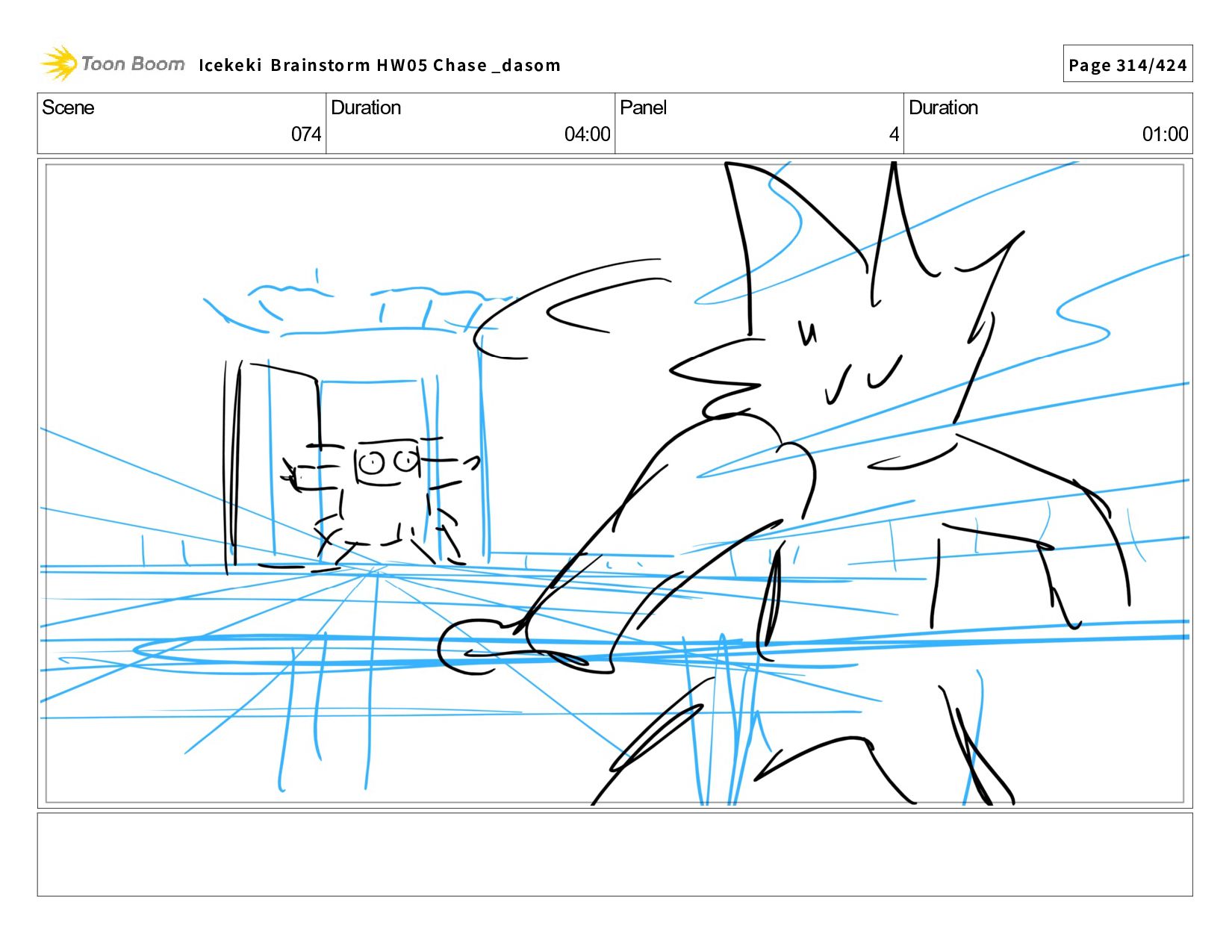This screenshot has height=952, width=1232.
Task: Click the project title 'Icekeki Brainstorm HW05 Chase _dasom'
Action: click(x=379, y=65)
